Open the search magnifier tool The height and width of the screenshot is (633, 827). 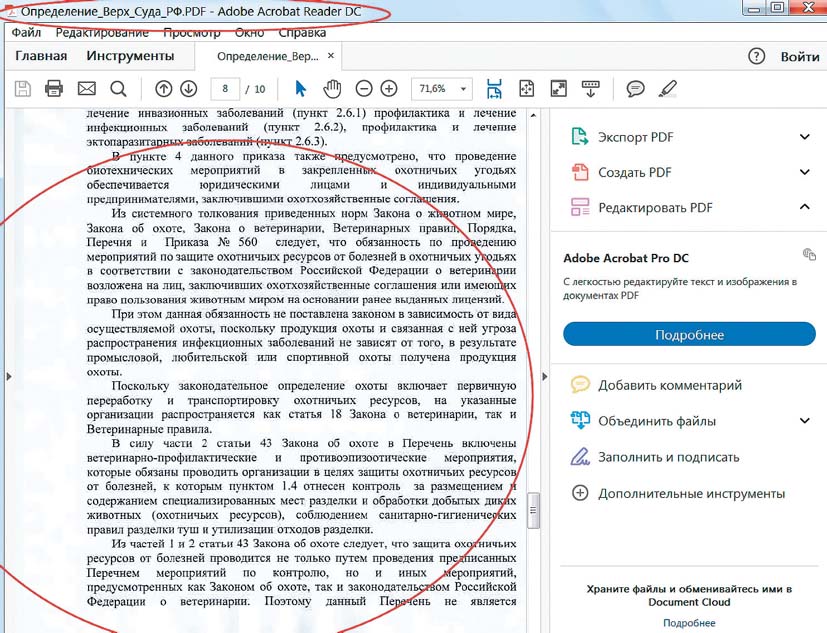(118, 89)
